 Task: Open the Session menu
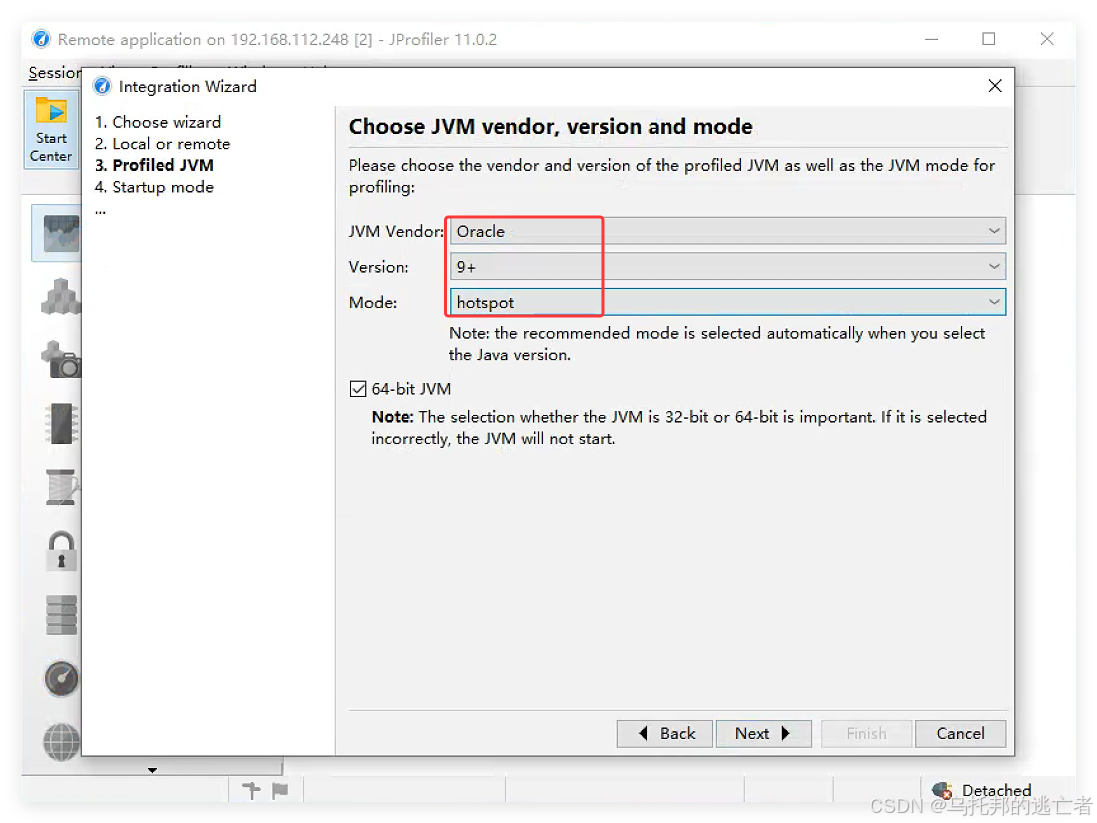pyautogui.click(x=55, y=73)
